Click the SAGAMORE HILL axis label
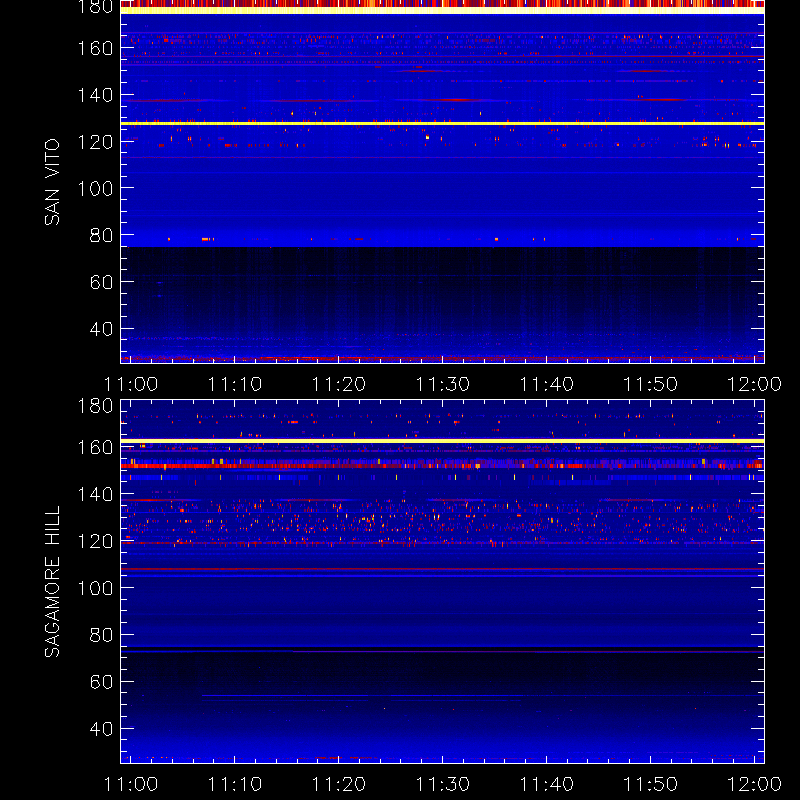The width and height of the screenshot is (800, 800). pyautogui.click(x=52, y=582)
